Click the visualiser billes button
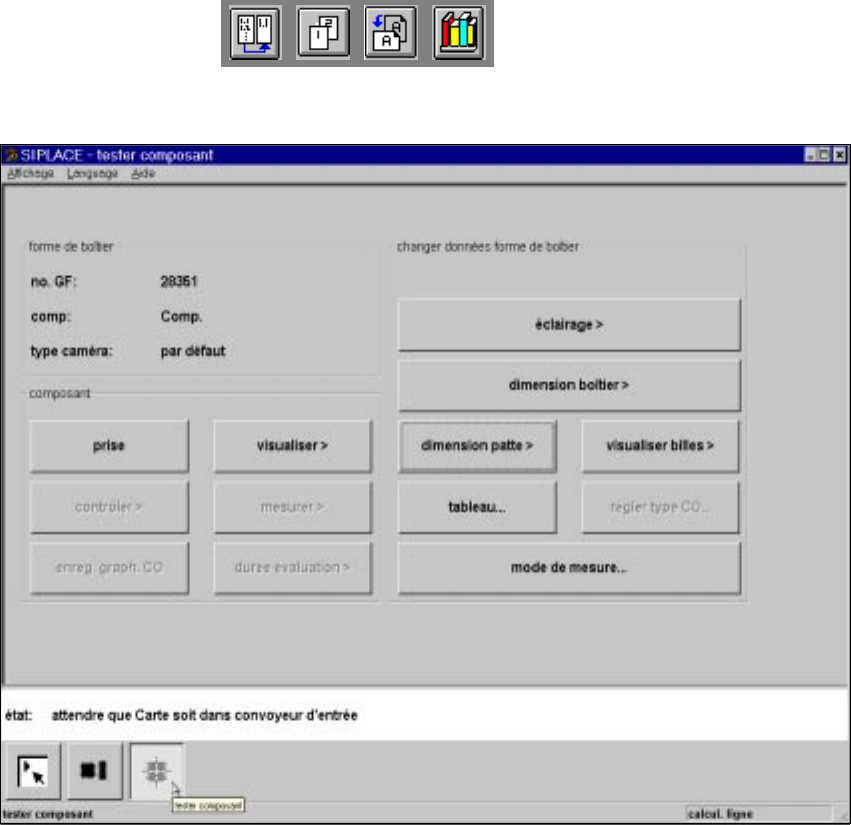 pyautogui.click(x=660, y=446)
